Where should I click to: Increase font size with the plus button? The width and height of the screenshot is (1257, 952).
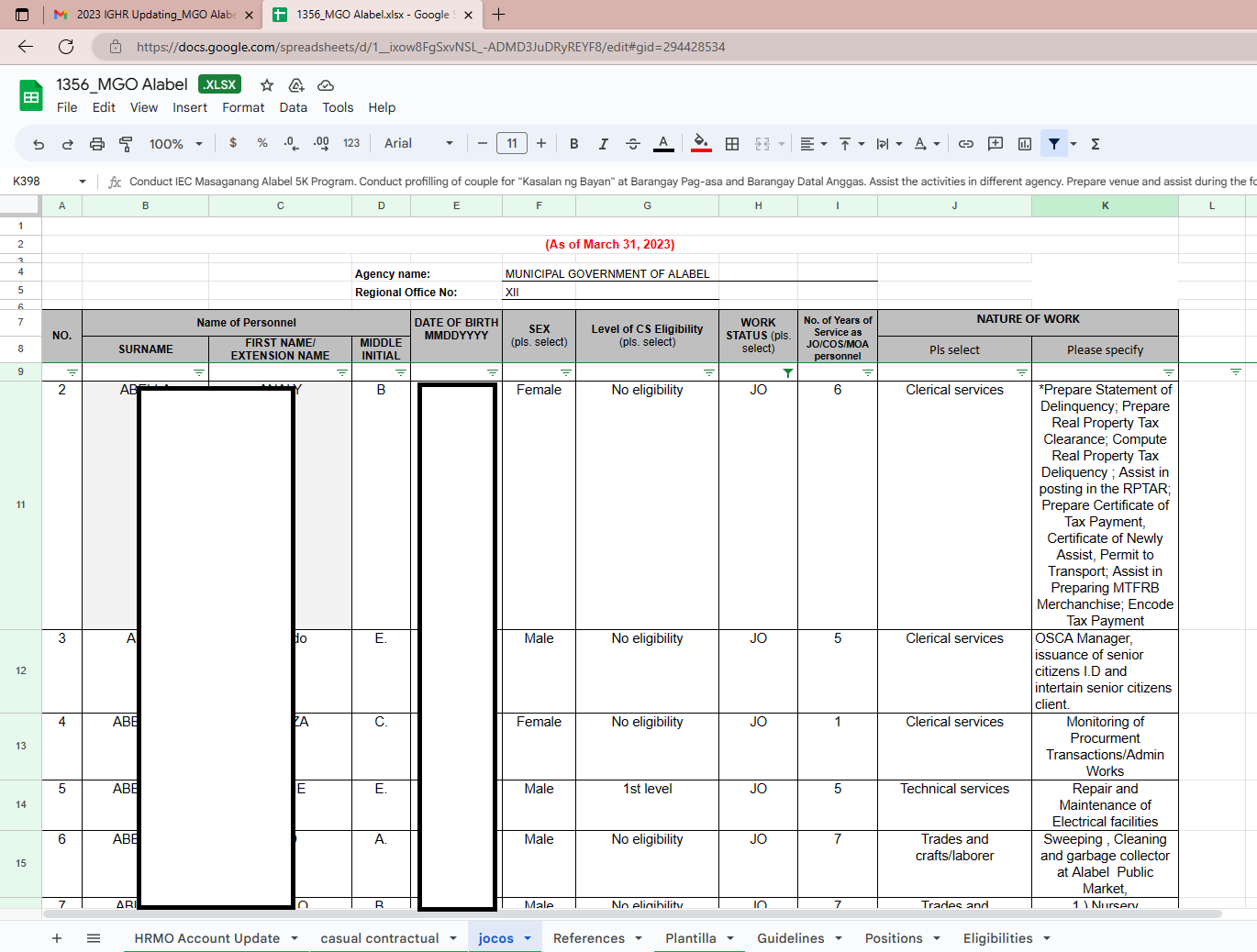coord(541,143)
